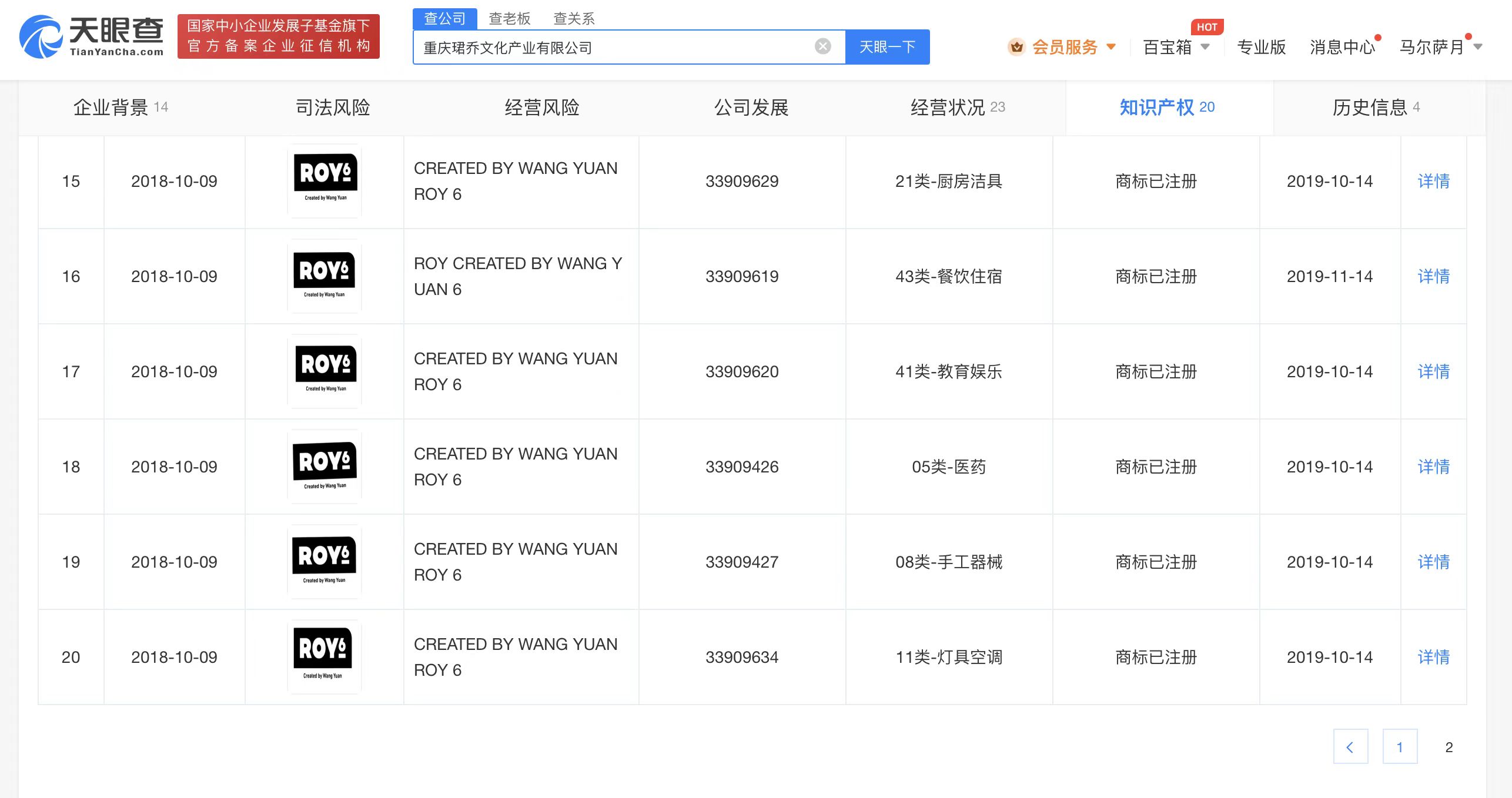Open 详情 for trademark 33909634
This screenshot has width=1512, height=798.
(1433, 657)
